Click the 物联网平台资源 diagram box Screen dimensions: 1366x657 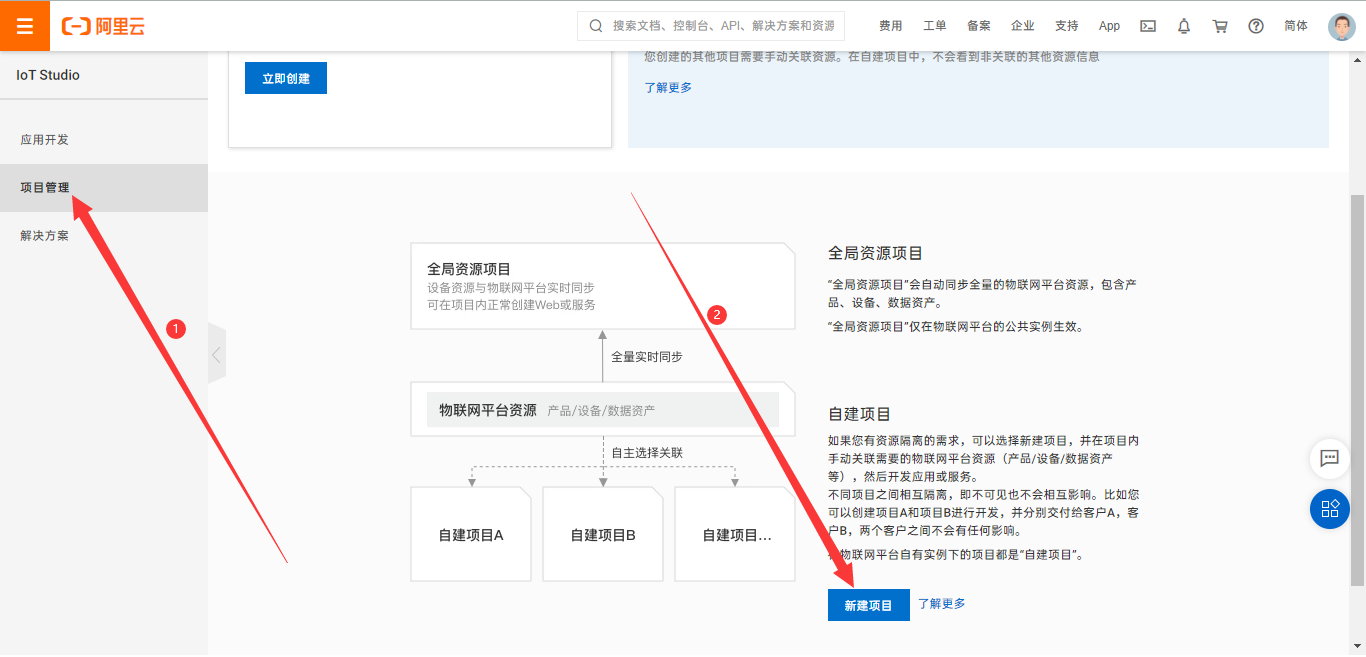603,410
